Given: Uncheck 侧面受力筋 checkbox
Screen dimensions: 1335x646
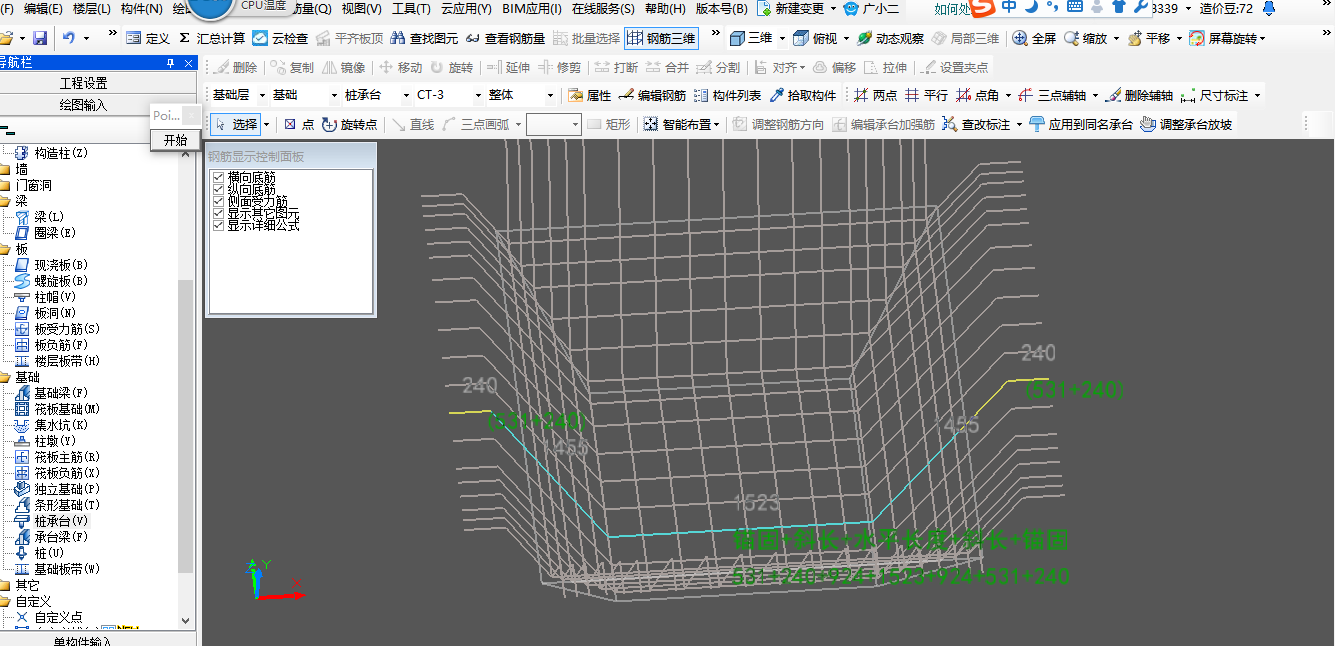Looking at the screenshot, I should (x=219, y=202).
